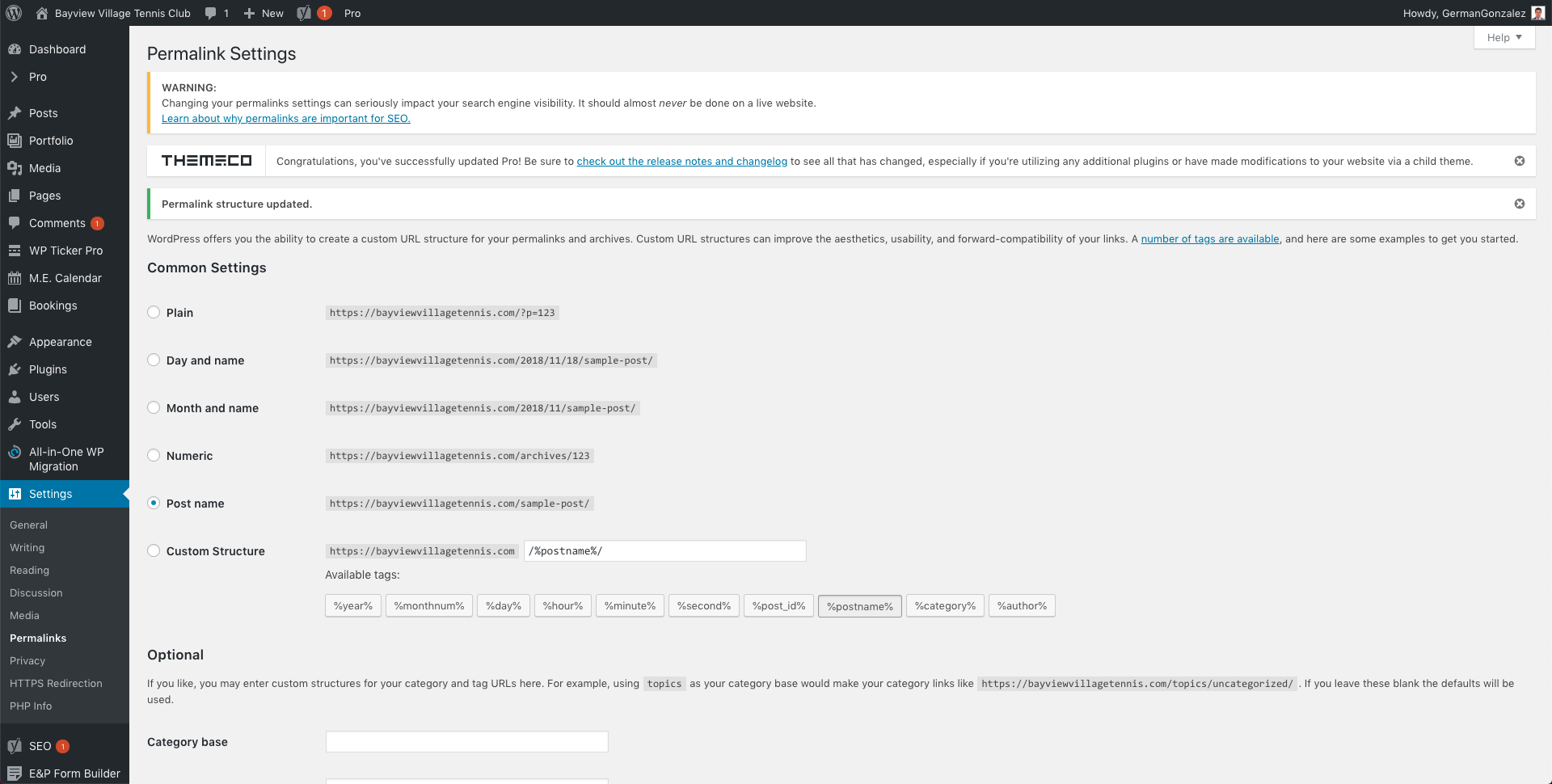Choose the Day and name radio option

click(x=154, y=360)
